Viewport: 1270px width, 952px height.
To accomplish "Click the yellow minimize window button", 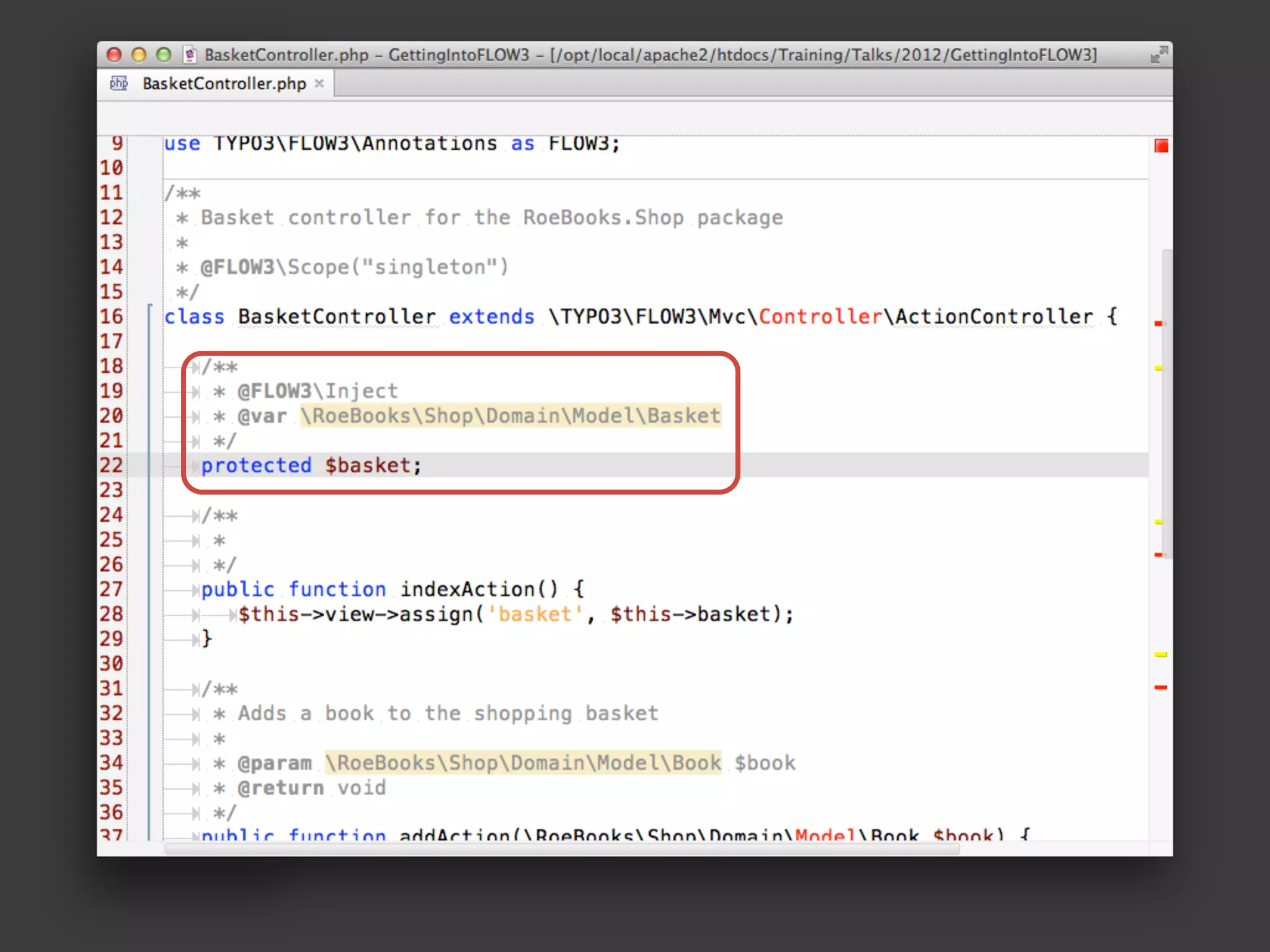I will click(139, 55).
